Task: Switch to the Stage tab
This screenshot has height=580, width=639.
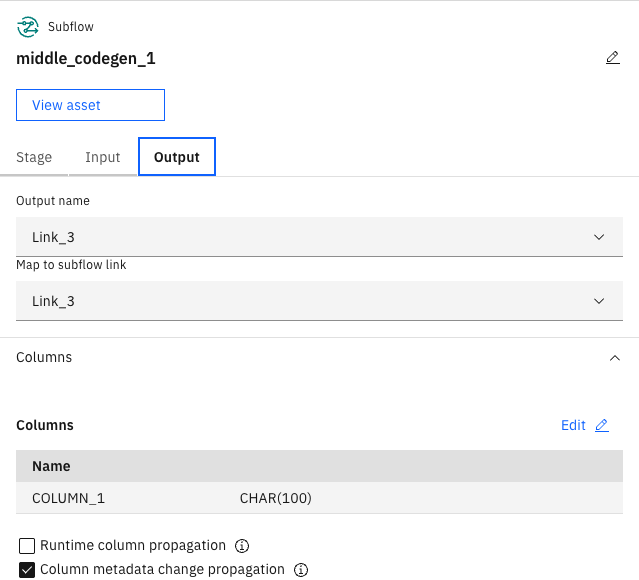Action: 34,157
